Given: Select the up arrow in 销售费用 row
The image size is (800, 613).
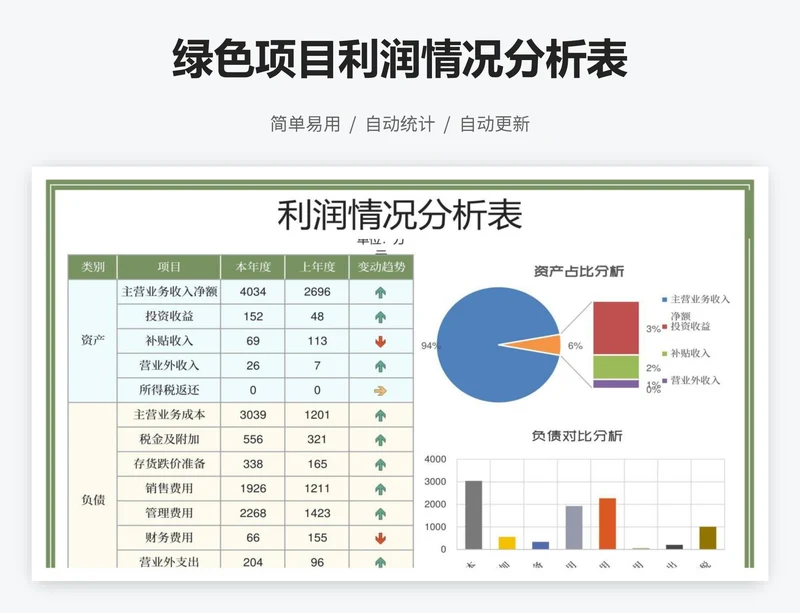Looking at the screenshot, I should (x=381, y=489).
